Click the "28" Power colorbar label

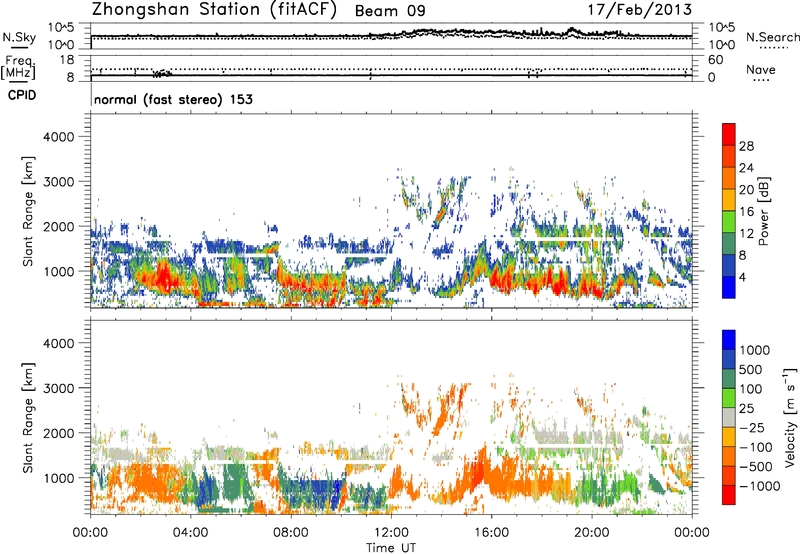[746, 146]
